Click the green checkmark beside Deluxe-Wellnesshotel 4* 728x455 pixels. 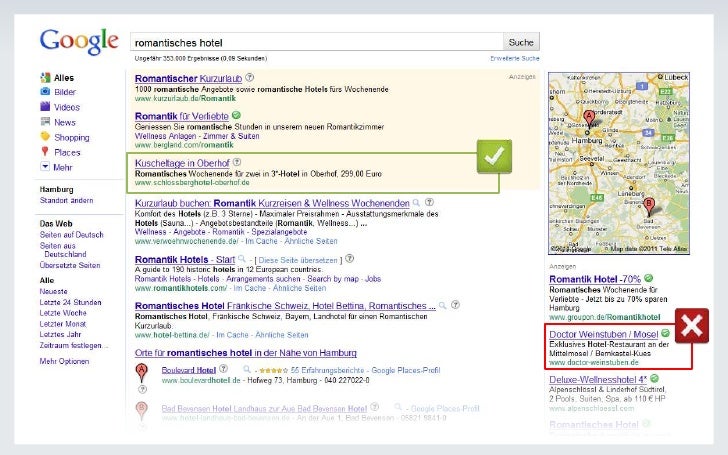(655, 378)
